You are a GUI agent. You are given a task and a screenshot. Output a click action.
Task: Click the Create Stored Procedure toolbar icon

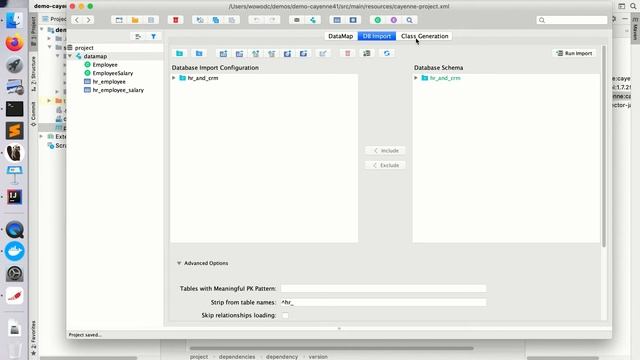pyautogui.click(x=353, y=20)
